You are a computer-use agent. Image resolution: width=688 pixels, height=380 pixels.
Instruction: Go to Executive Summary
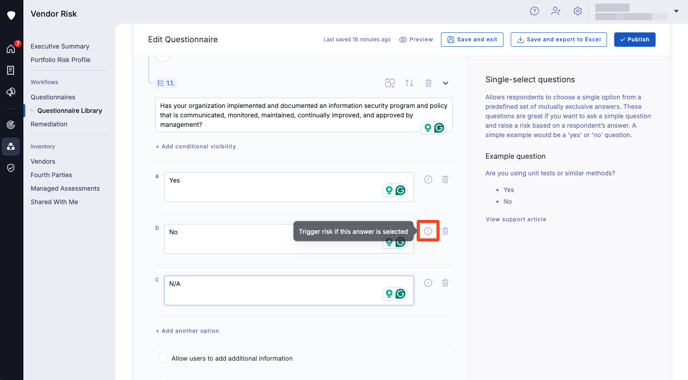click(60, 46)
